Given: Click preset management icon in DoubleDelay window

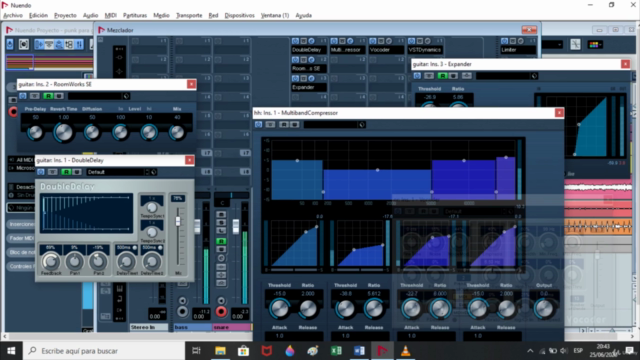Looking at the screenshot, I should (153, 172).
